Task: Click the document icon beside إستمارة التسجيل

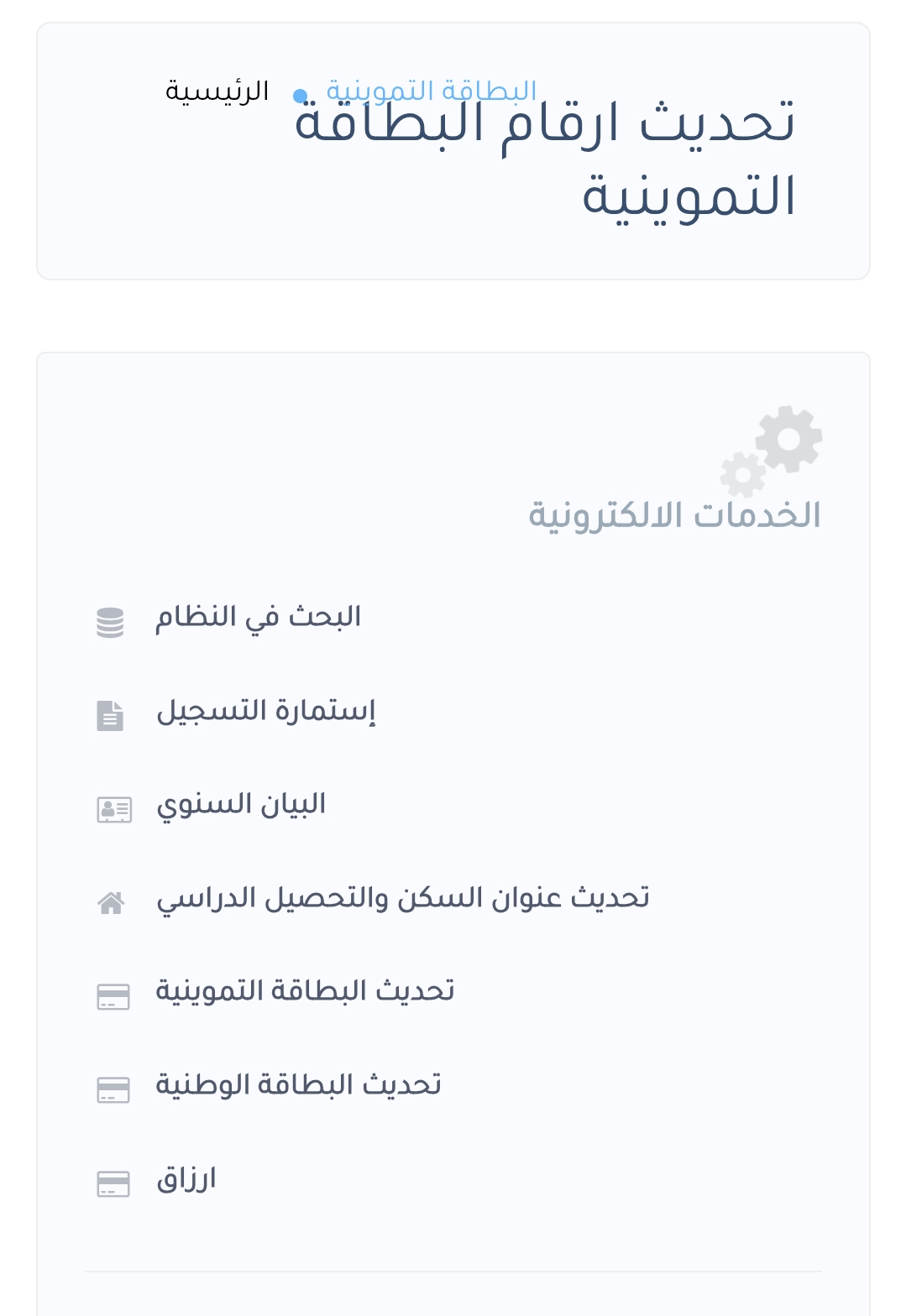Action: [x=110, y=715]
